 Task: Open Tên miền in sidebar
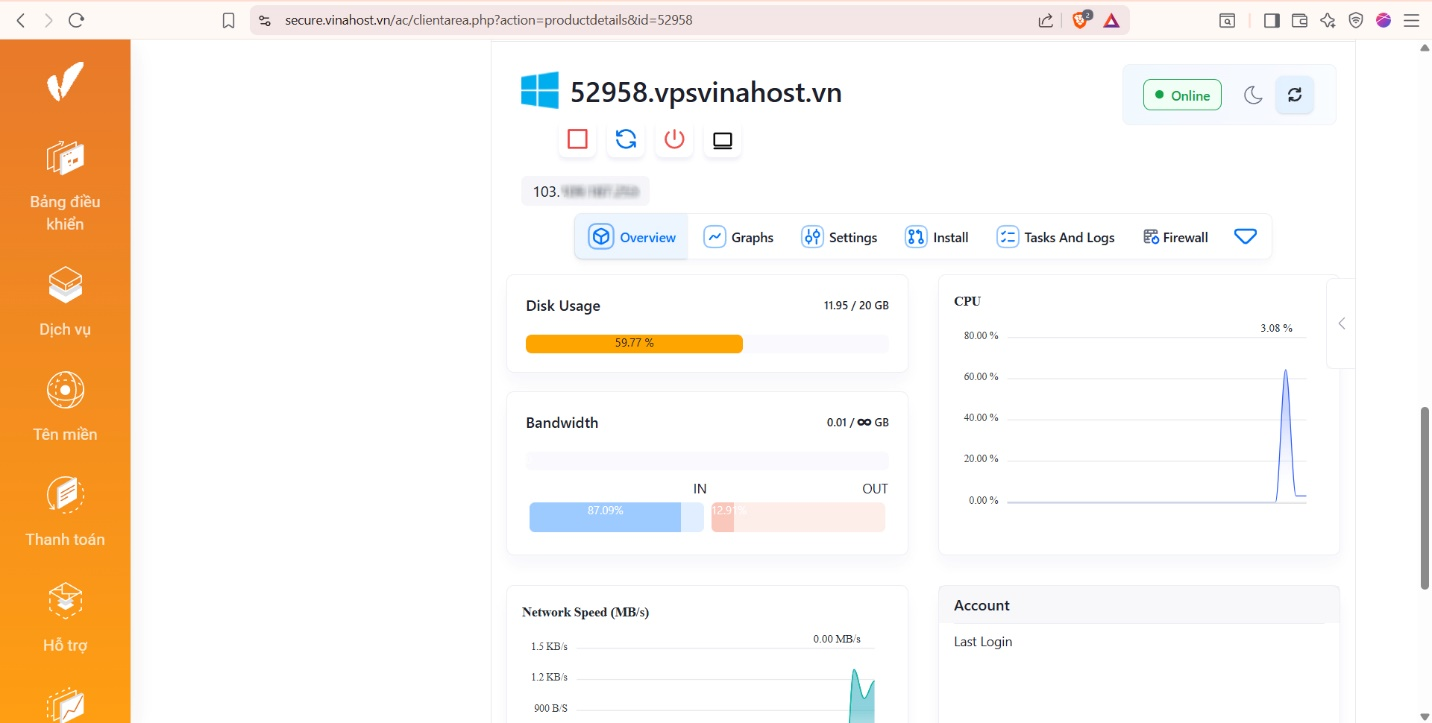coord(65,407)
